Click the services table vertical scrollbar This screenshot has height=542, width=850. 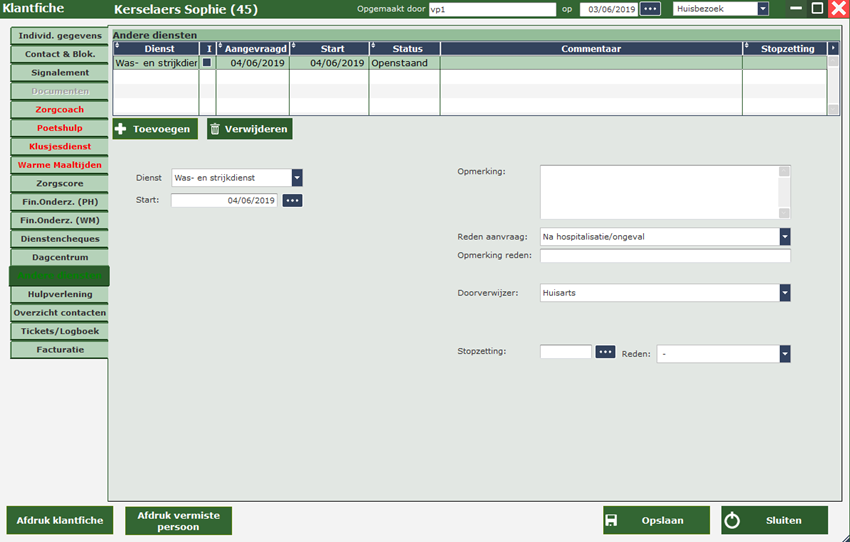point(832,85)
